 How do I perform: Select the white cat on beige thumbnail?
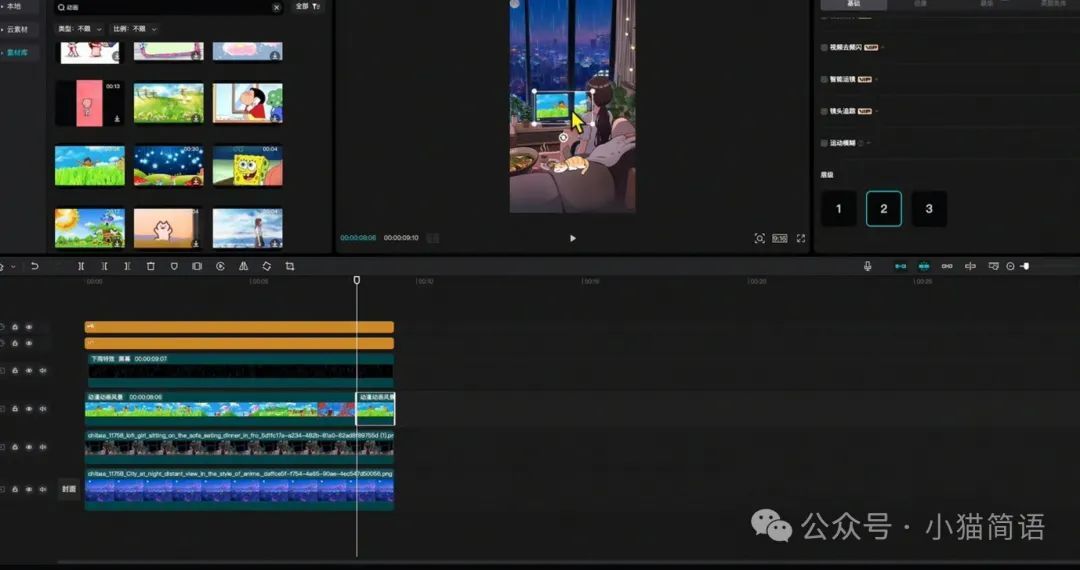[x=169, y=229]
